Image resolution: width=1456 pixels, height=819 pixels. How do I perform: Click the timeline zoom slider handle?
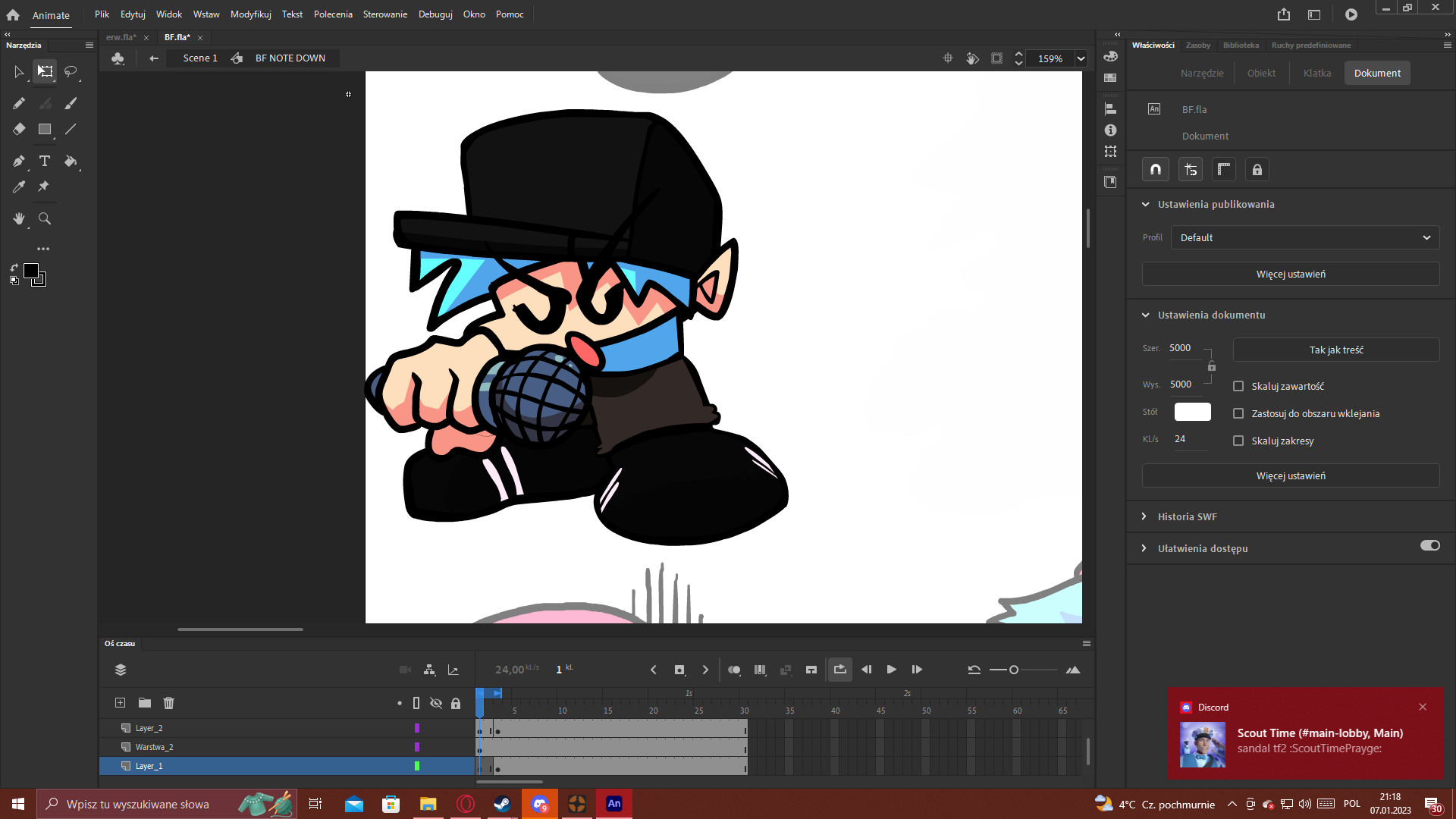(x=1014, y=670)
